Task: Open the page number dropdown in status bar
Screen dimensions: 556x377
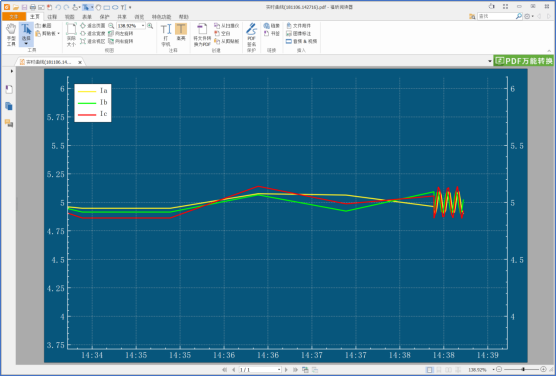Action: click(279, 370)
